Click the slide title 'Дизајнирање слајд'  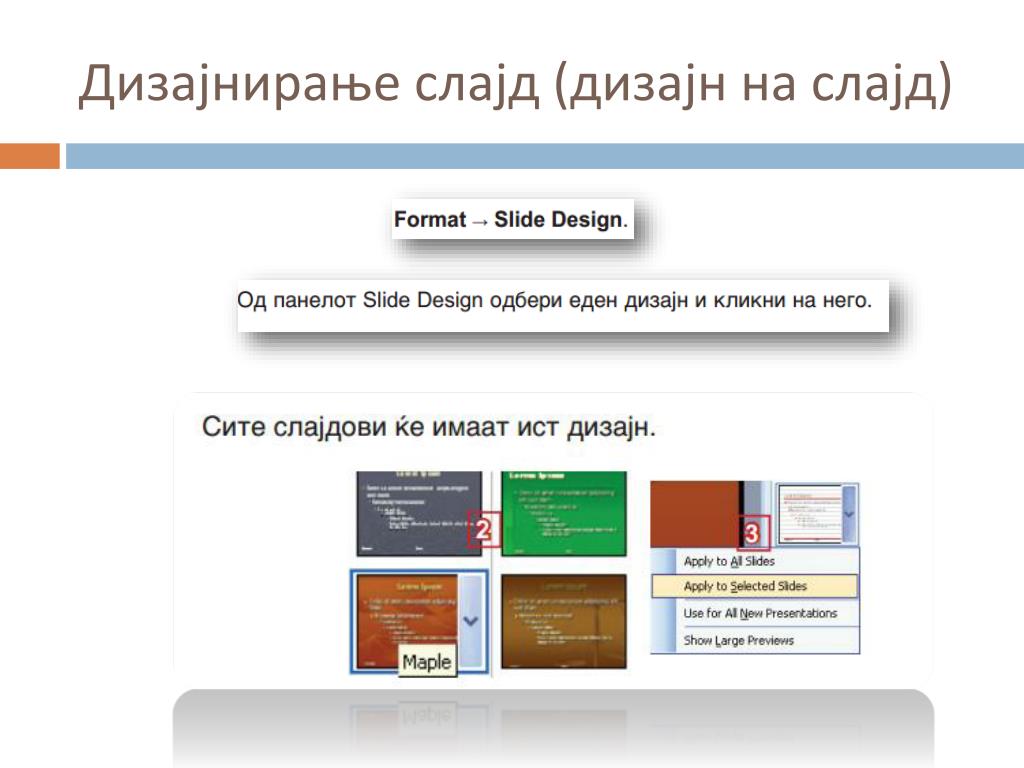tap(308, 84)
